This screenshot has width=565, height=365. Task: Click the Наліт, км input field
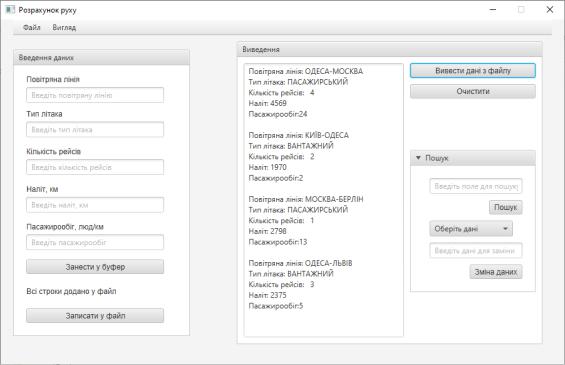(x=95, y=205)
